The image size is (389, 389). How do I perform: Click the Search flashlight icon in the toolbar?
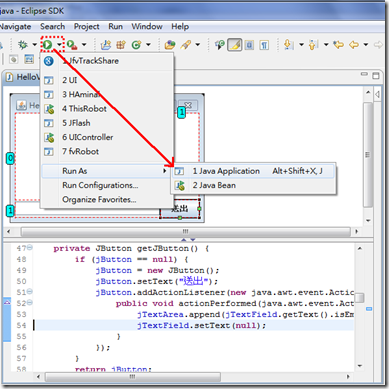[185, 44]
